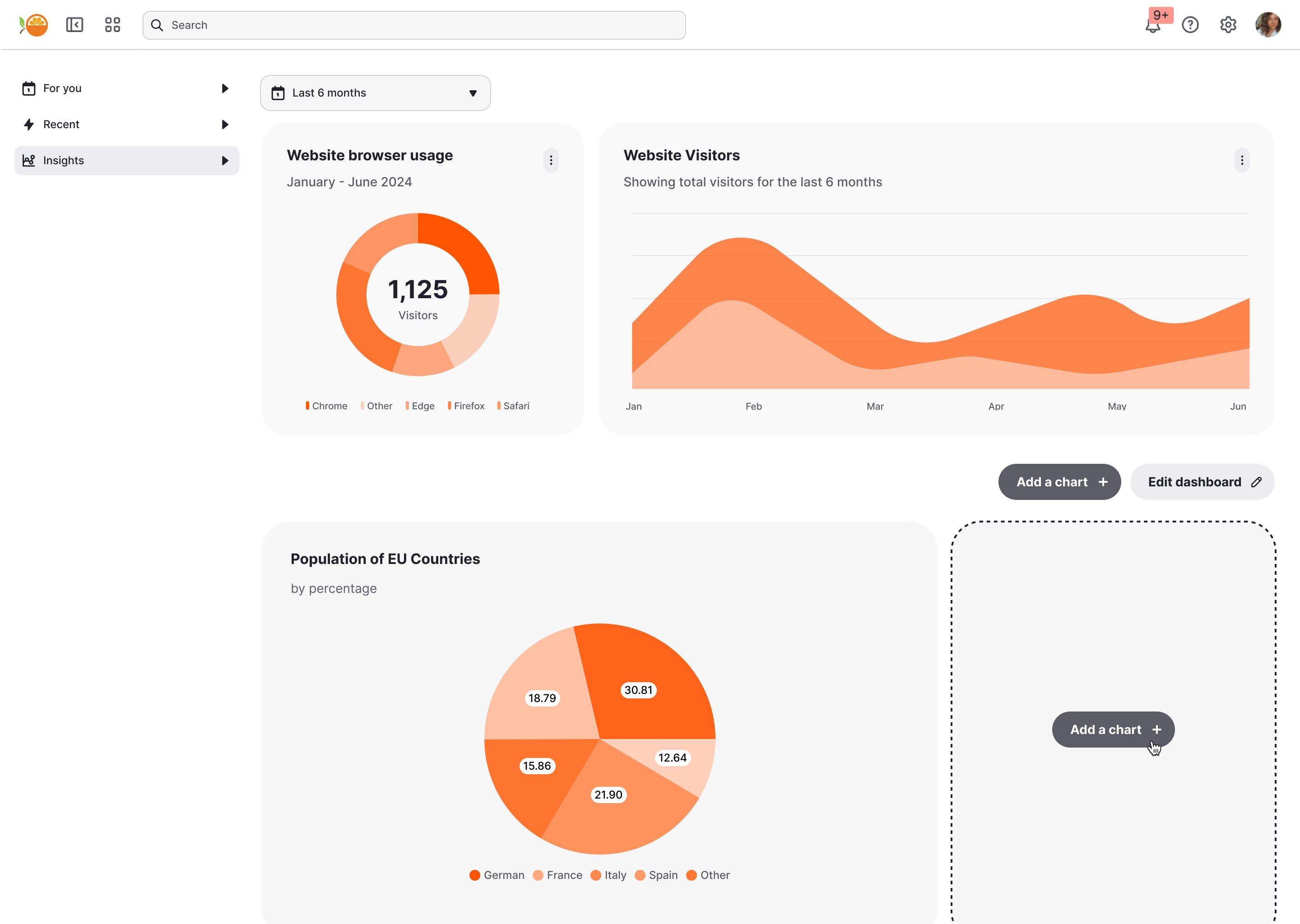1300x924 pixels.
Task: Collapse the sidebar panel icon
Action: point(74,25)
